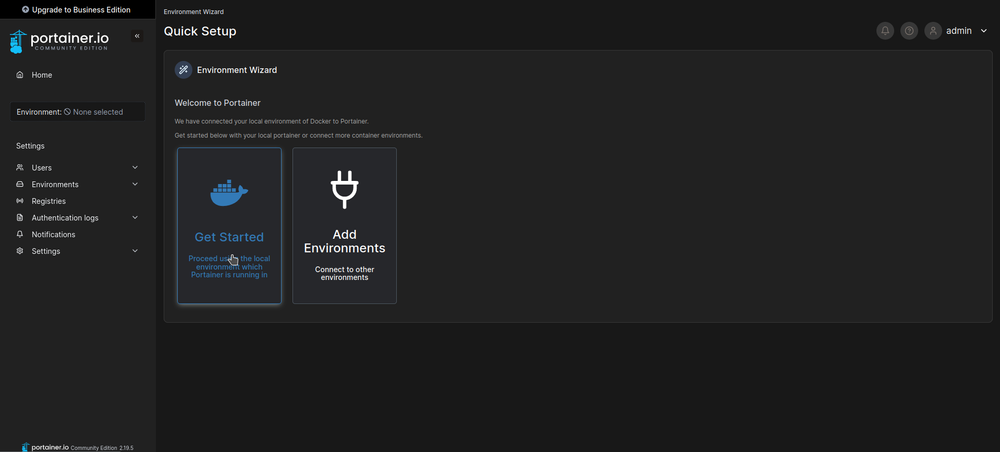This screenshot has width=1000, height=452.
Task: Expand the Authentication logs chevron
Action: coord(135,217)
